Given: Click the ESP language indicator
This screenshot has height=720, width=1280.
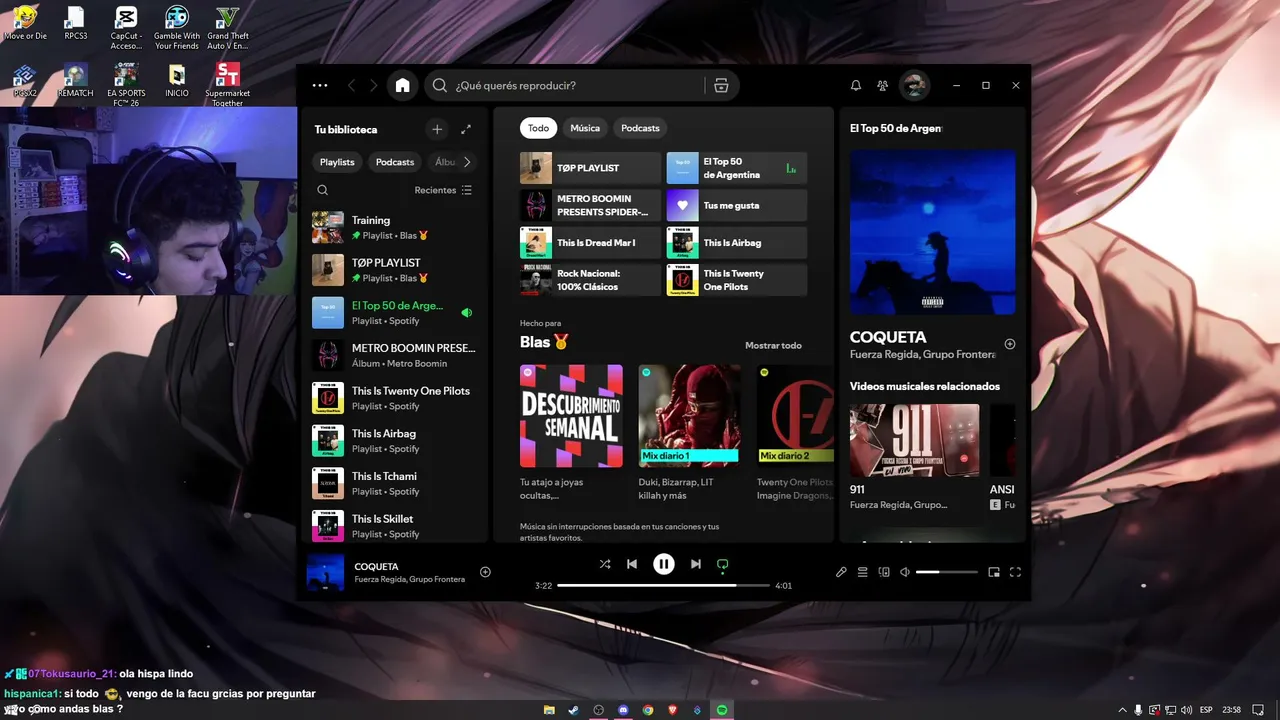Looking at the screenshot, I should [1206, 710].
